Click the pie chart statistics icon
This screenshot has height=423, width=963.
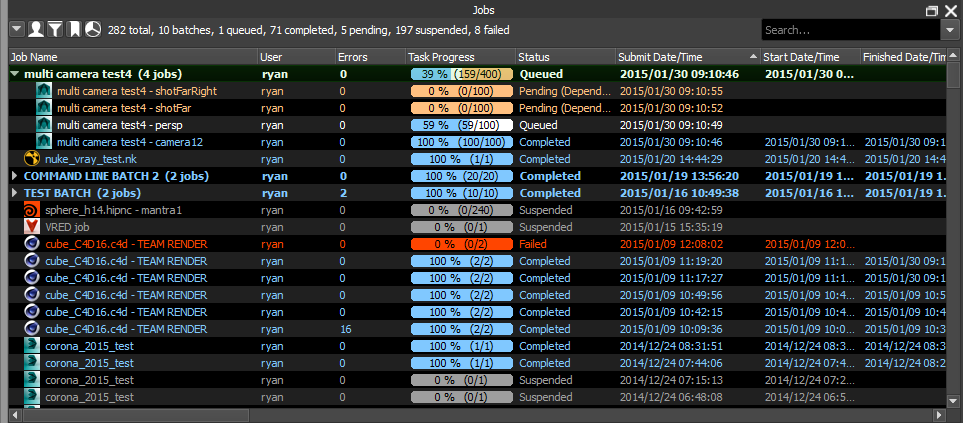pos(93,30)
